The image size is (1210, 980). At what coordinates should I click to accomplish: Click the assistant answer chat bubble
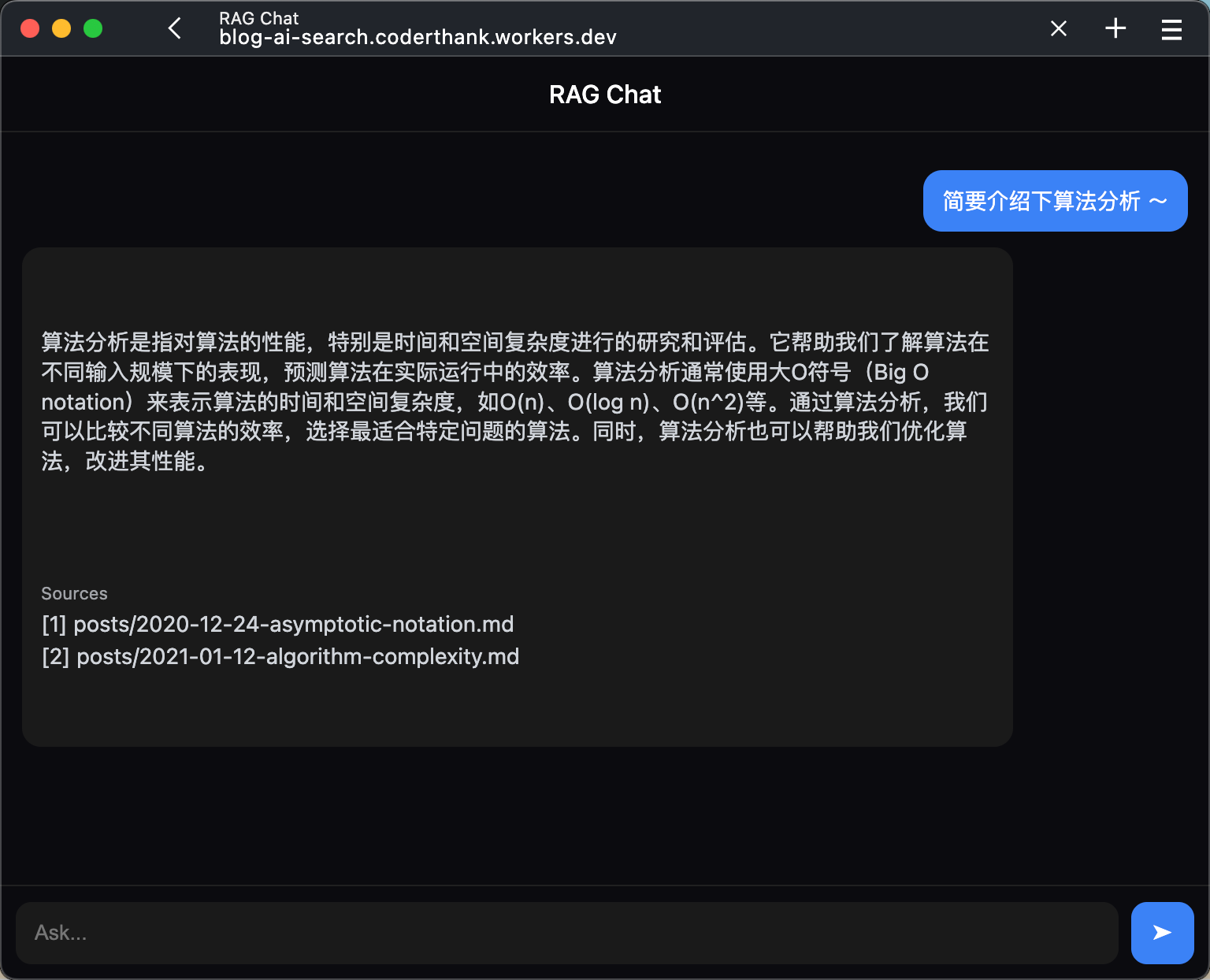518,496
